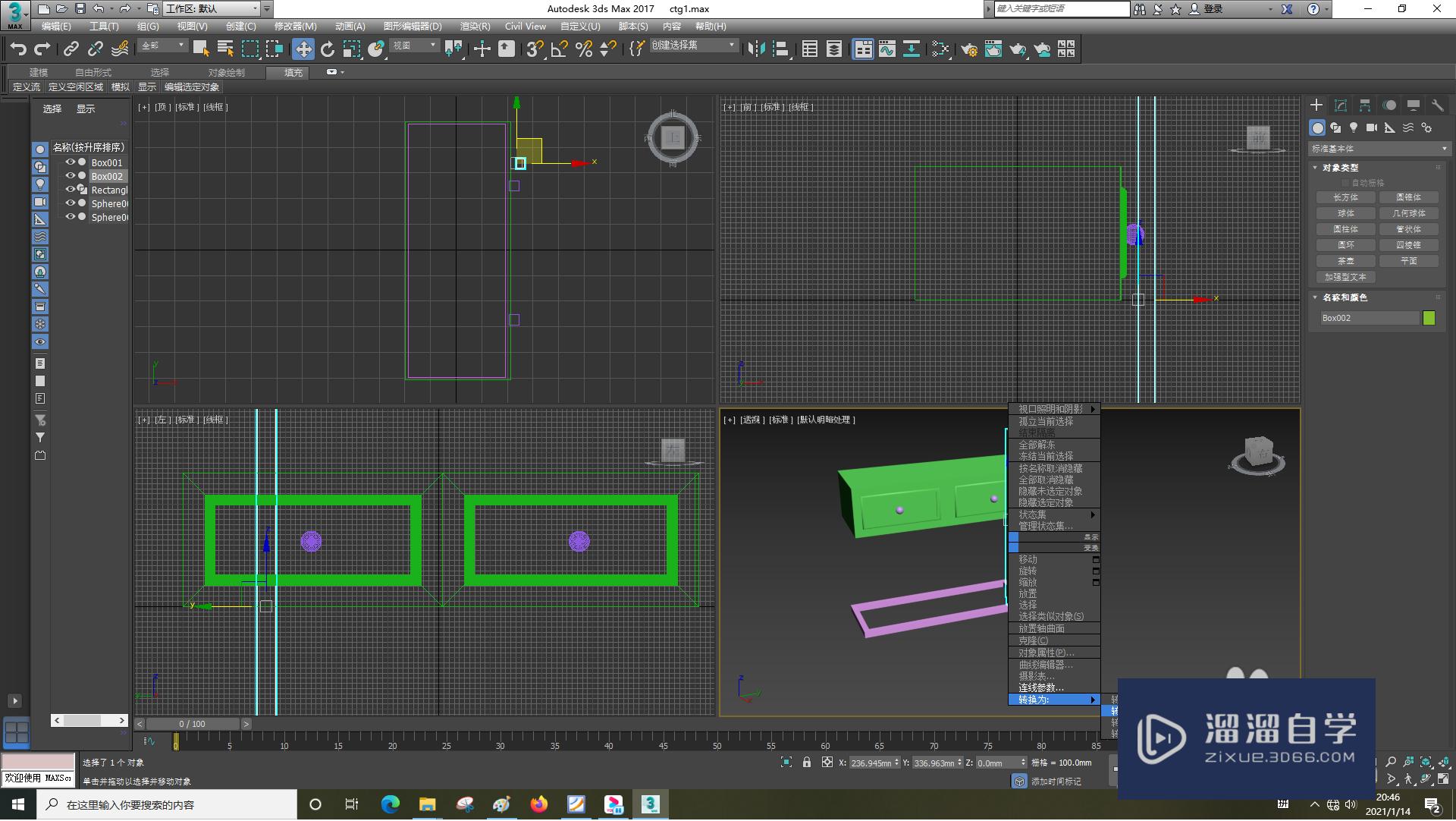1456x821 pixels.
Task: Open the 创建选择集 named selection dropdown
Action: point(693,46)
